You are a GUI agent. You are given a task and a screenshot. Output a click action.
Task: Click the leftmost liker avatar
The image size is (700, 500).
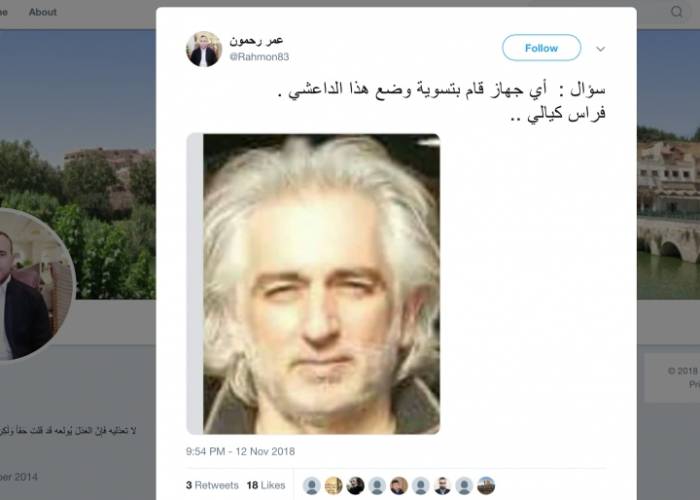(312, 486)
